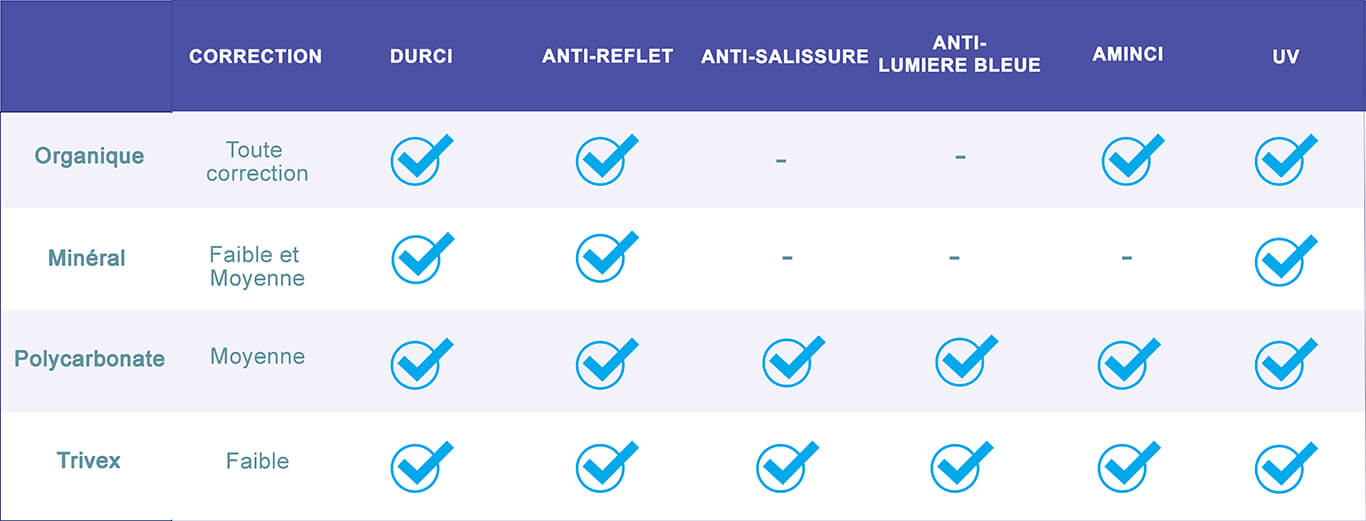Click the Minéral Anti-Reflet checkmark icon
This screenshot has width=1366, height=521.
click(606, 258)
